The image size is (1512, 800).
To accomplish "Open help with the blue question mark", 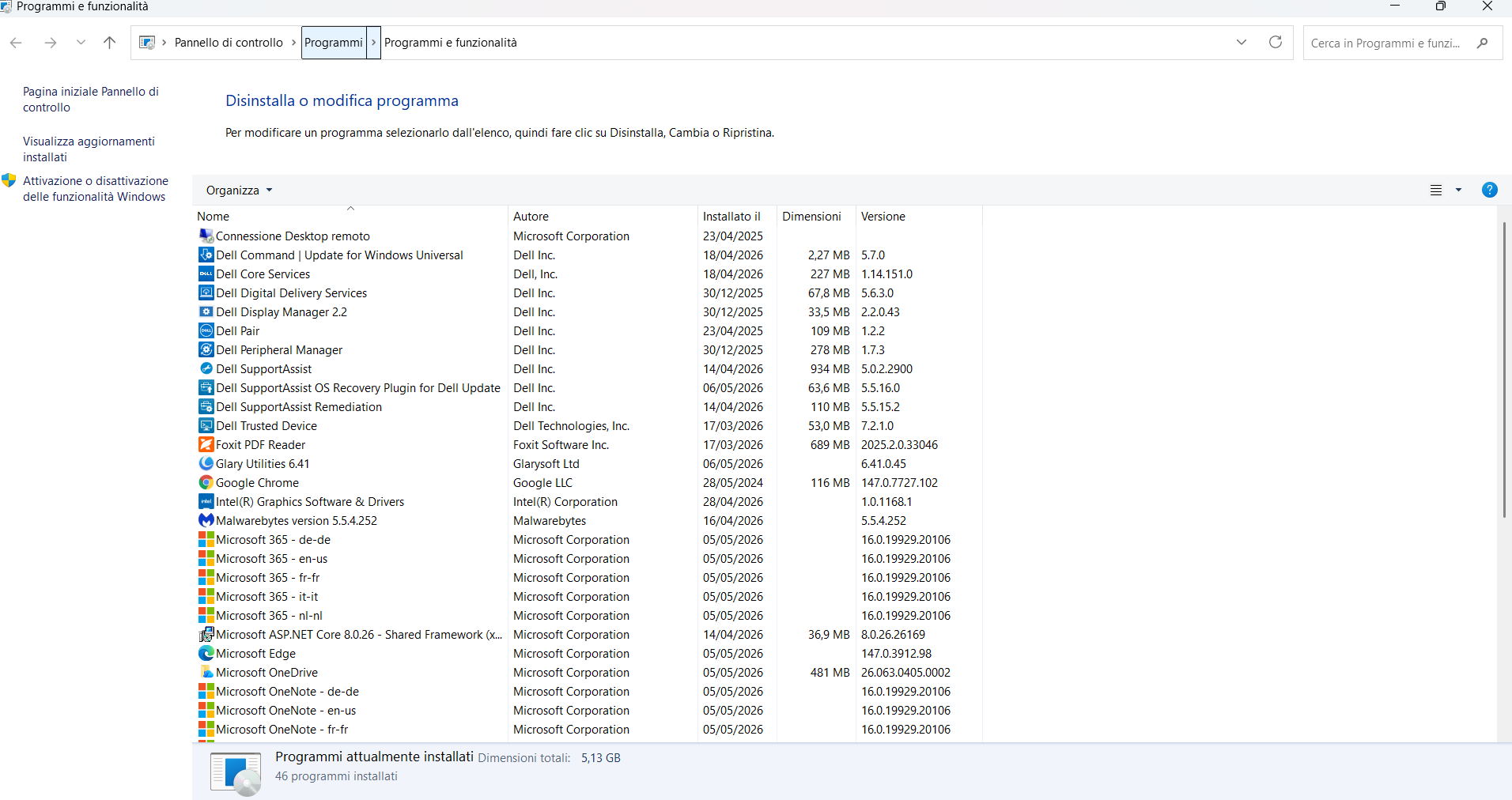I will tap(1489, 190).
